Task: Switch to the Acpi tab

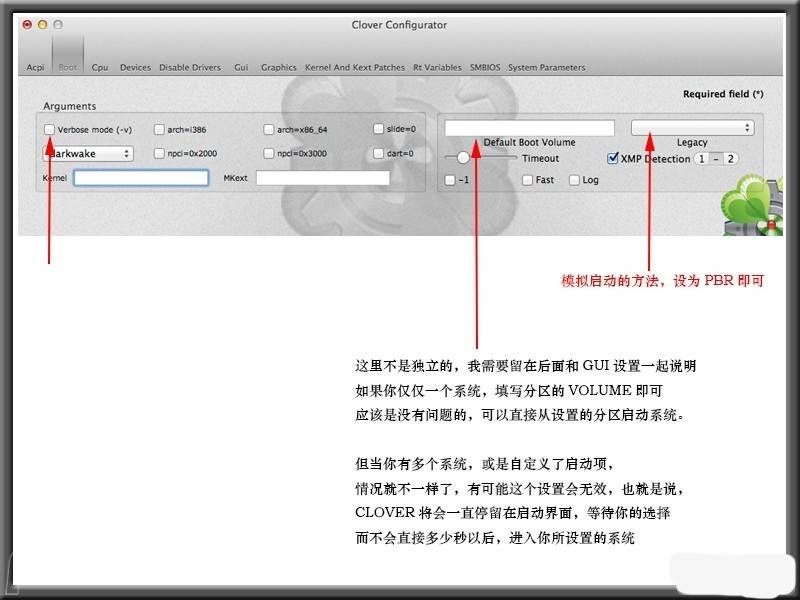Action: pos(35,67)
